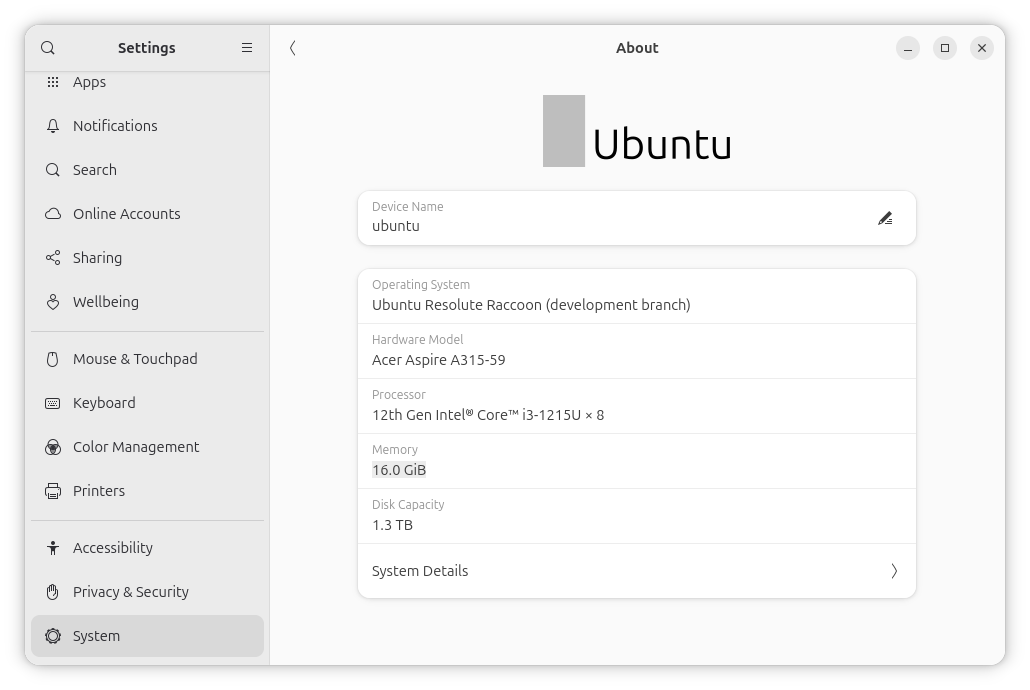This screenshot has width=1030, height=690.
Task: Click the highlighted 16.0 GiB memory value
Action: (x=399, y=470)
